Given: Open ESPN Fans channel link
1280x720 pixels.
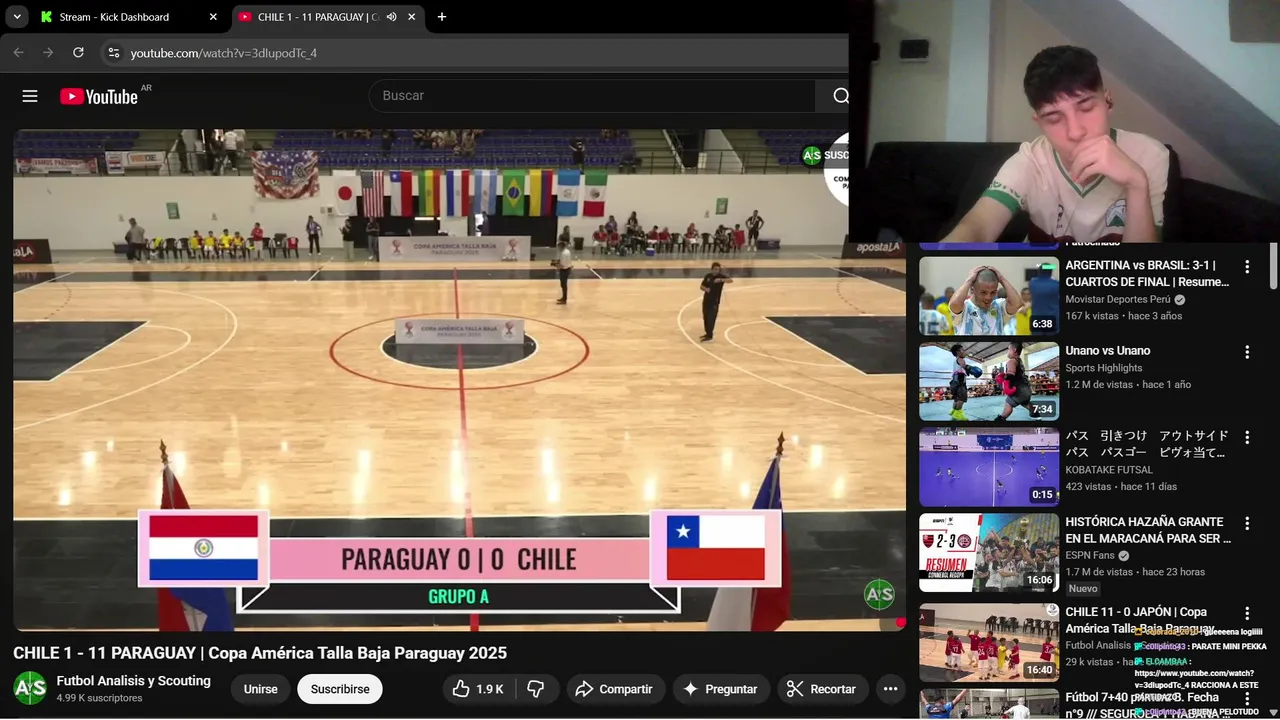Looking at the screenshot, I should [x=1090, y=555].
